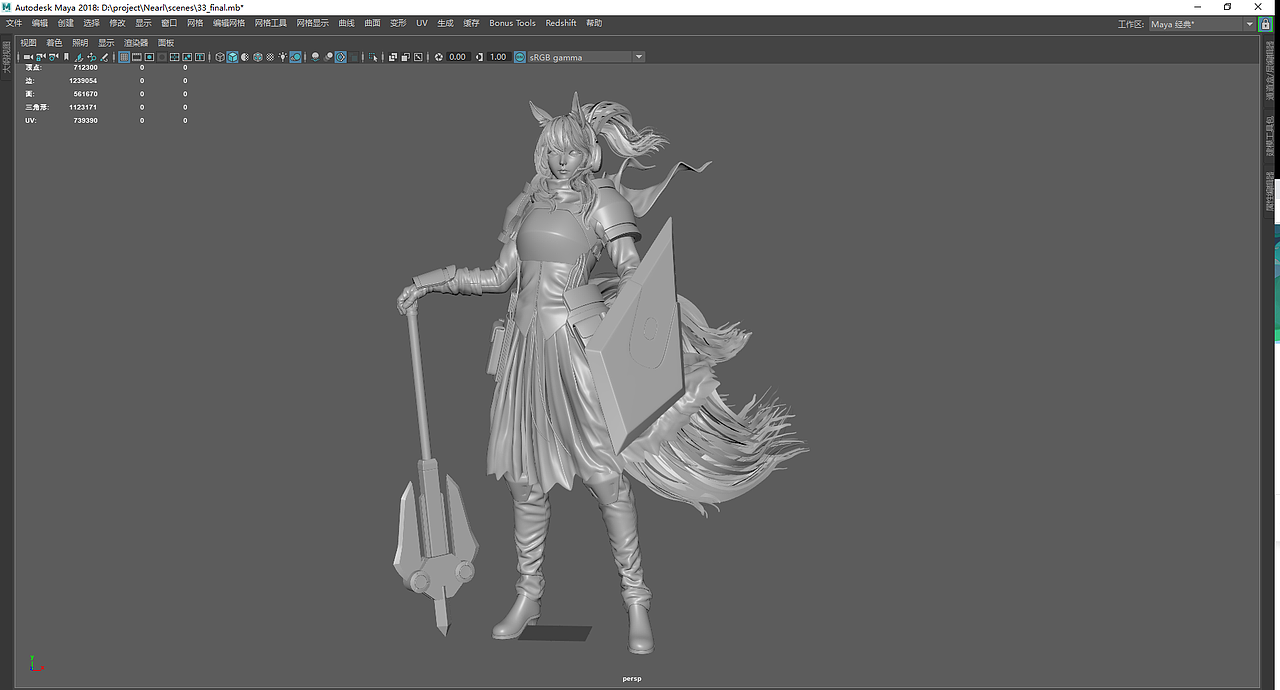Toggle Use Default Material icon
1280x690 pixels.
[244, 57]
